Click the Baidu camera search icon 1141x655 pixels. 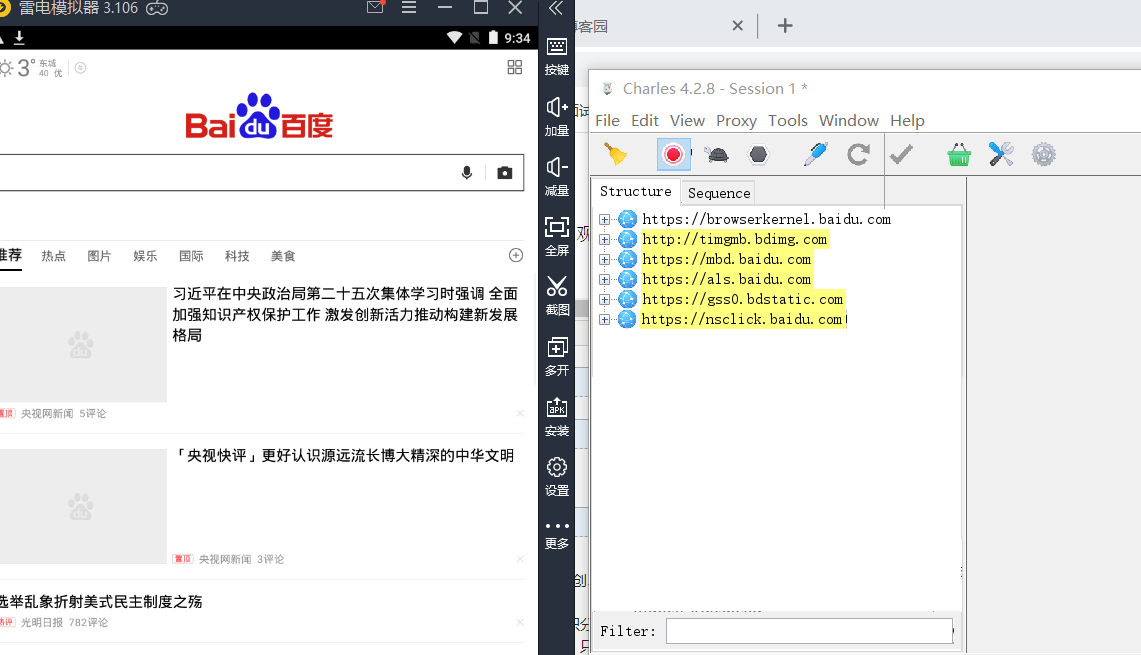coord(504,172)
